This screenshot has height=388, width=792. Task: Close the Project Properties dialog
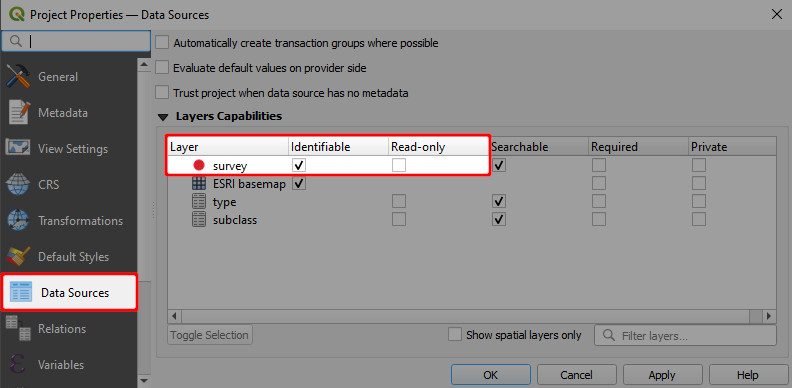pos(777,15)
